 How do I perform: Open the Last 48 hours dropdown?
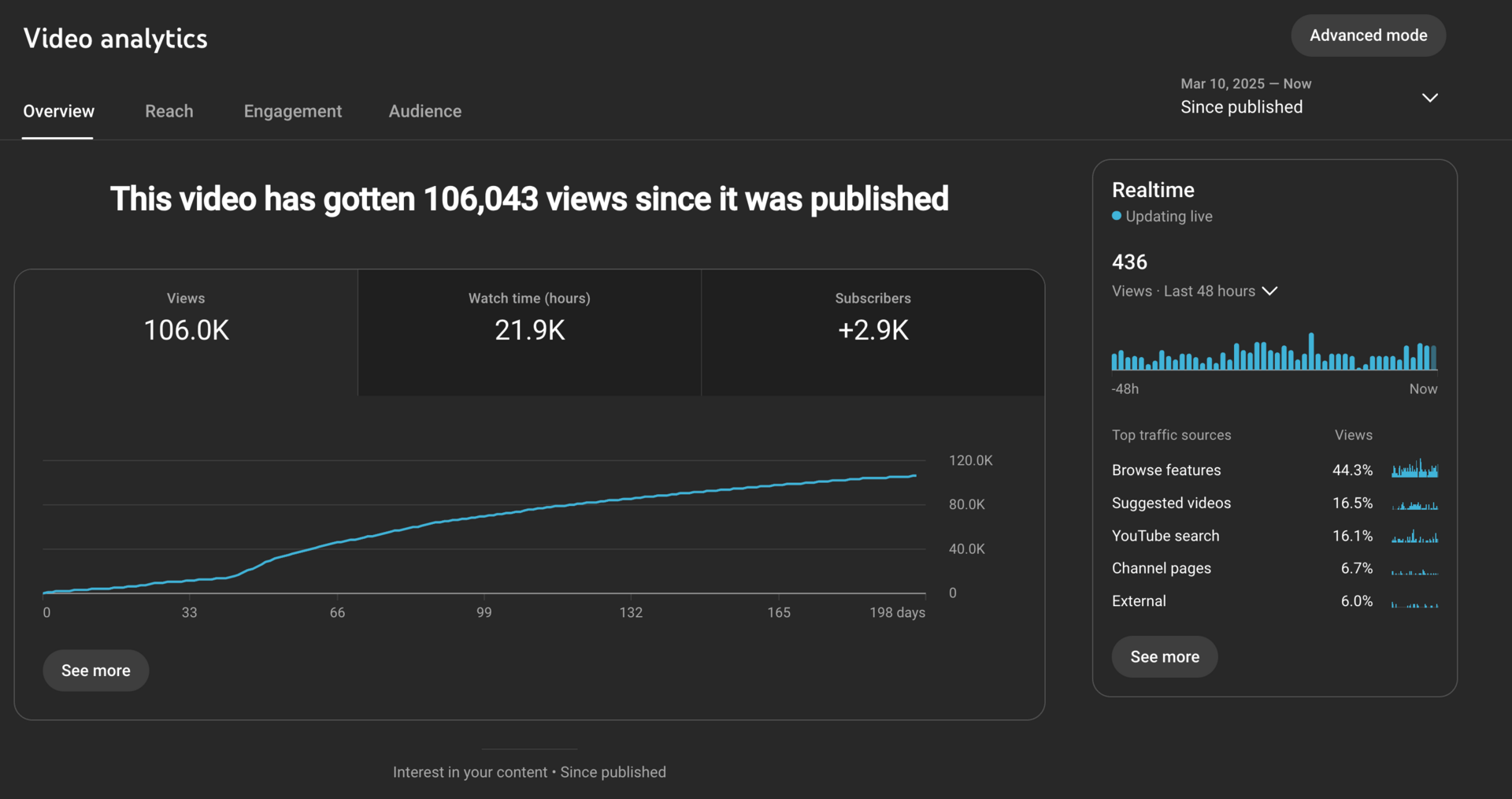pos(1195,291)
